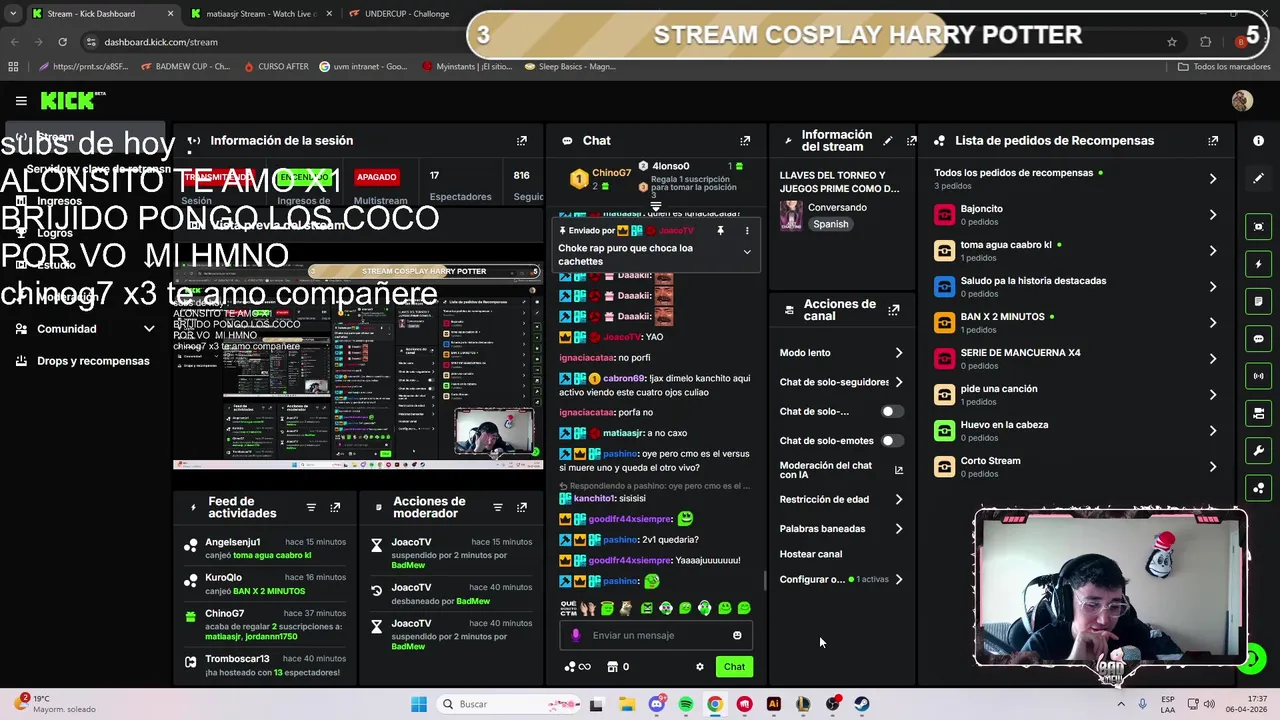Unpin the pinned chat message
This screenshot has width=1280, height=720.
point(720,231)
